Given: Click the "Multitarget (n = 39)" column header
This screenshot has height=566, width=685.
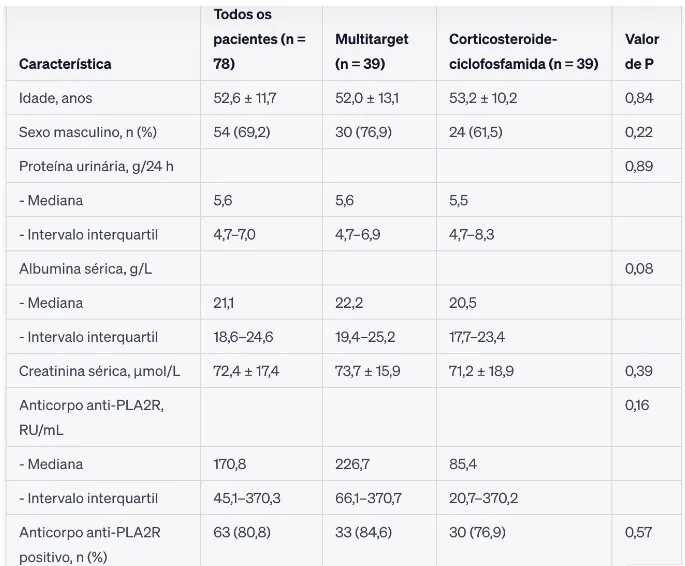Looking at the screenshot, I should tap(372, 51).
